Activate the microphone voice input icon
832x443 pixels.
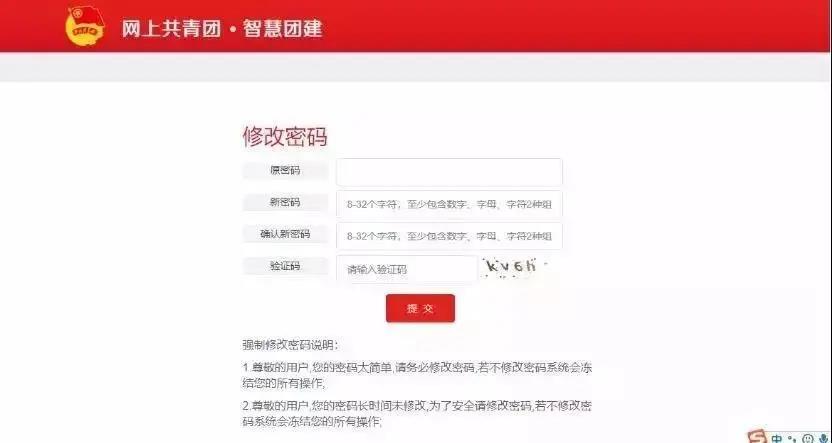tap(822, 438)
